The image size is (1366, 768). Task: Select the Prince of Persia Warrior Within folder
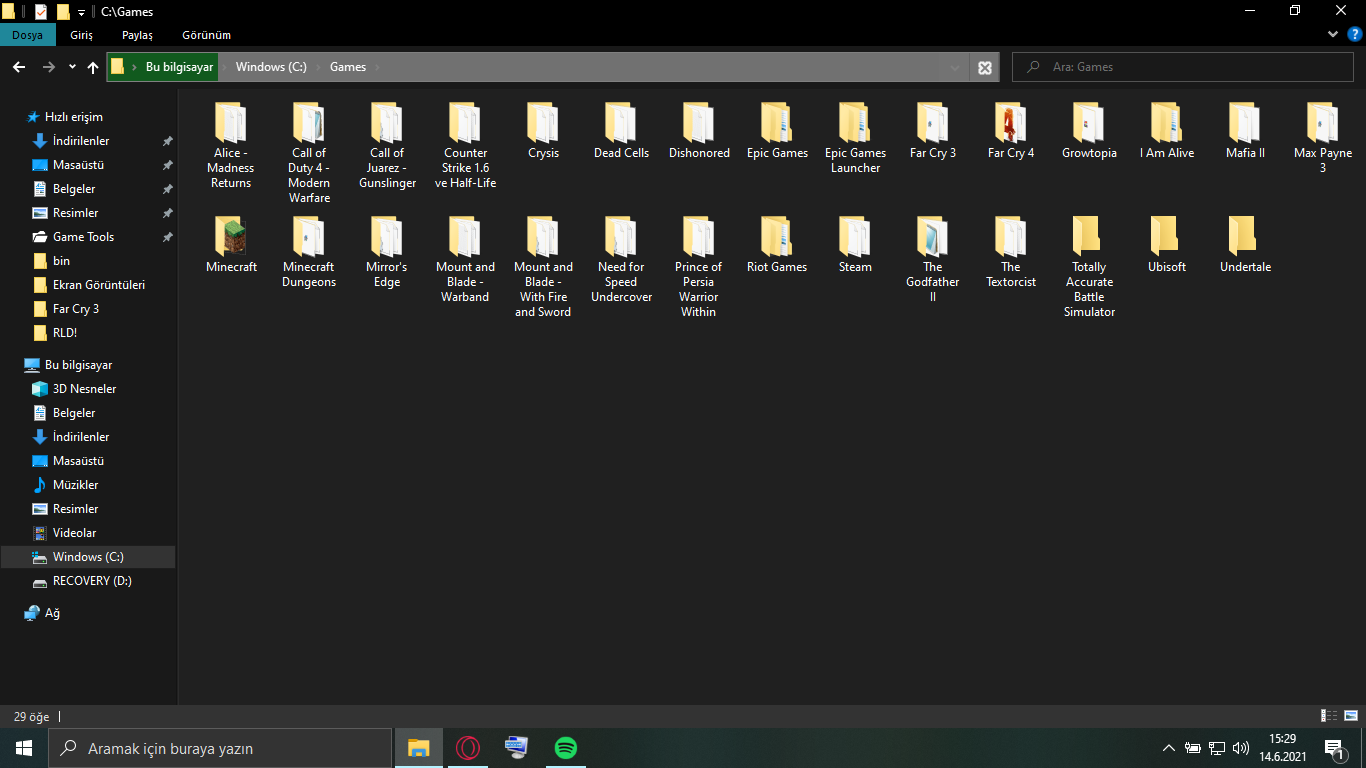click(699, 267)
